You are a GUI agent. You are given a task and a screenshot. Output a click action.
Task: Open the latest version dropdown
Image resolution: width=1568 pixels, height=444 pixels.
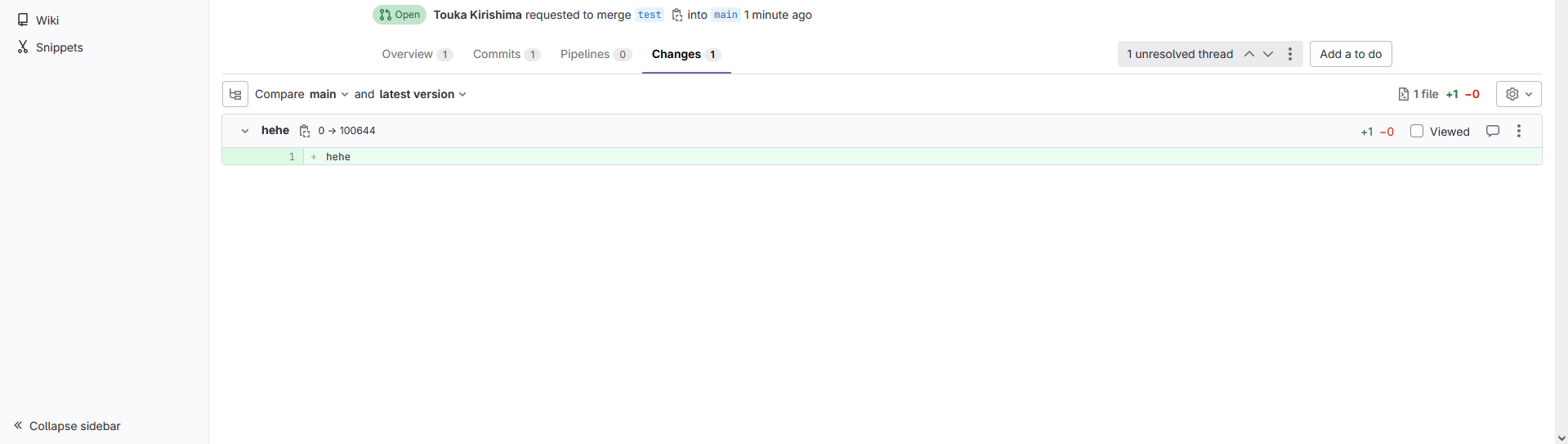(422, 94)
